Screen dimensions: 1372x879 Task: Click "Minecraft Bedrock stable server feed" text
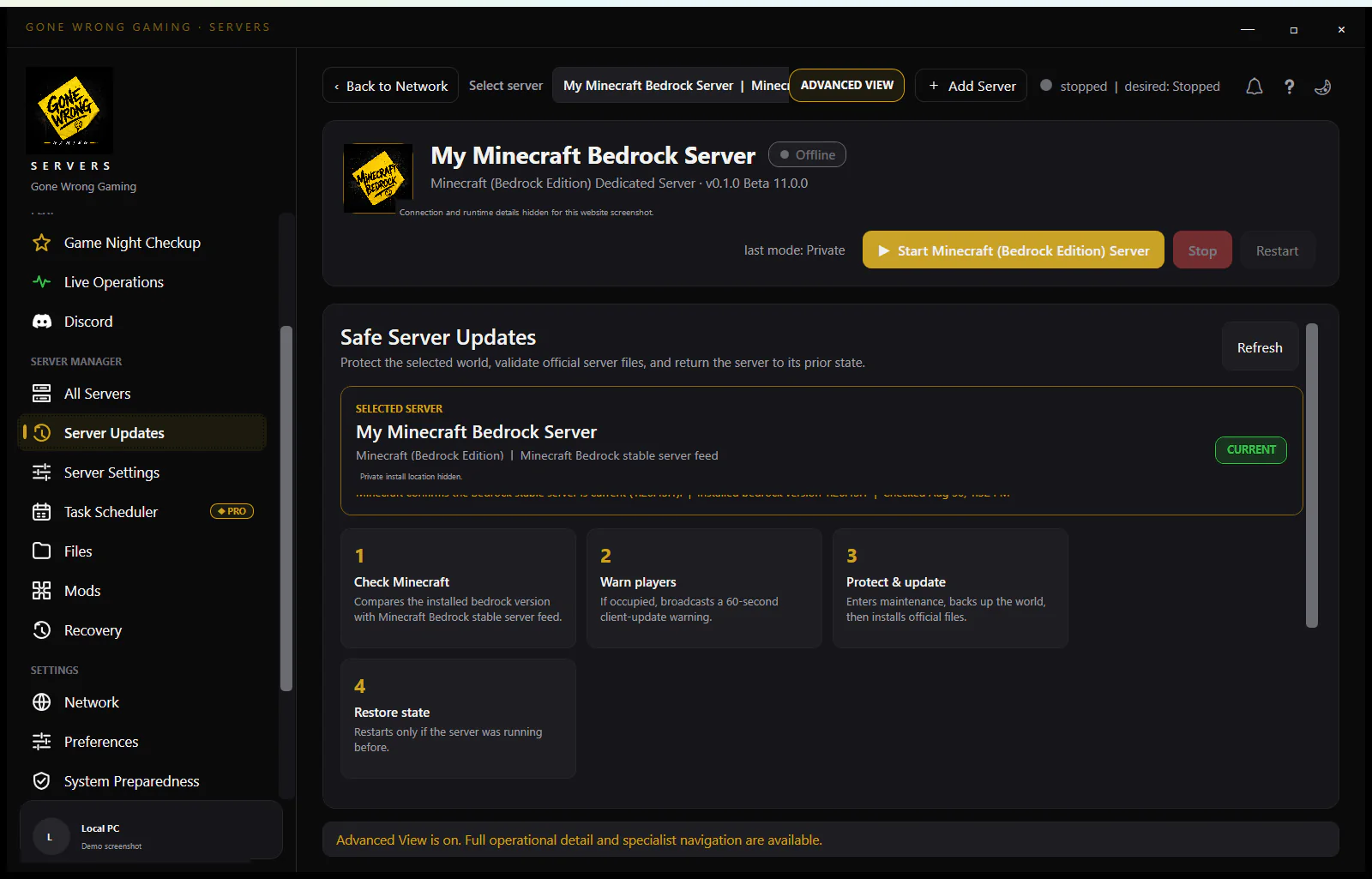tap(619, 455)
